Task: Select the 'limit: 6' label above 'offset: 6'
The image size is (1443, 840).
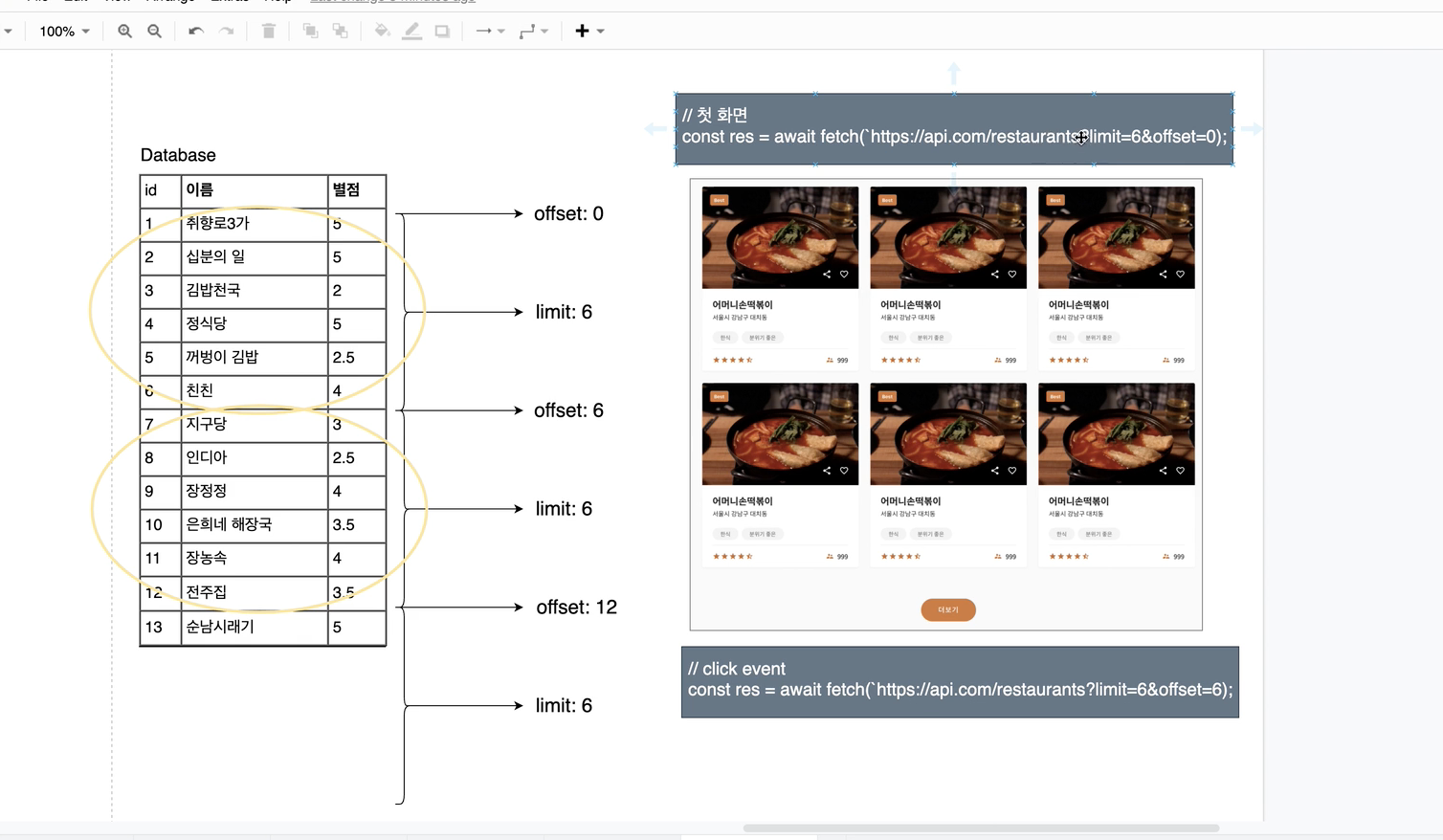Action: click(564, 312)
